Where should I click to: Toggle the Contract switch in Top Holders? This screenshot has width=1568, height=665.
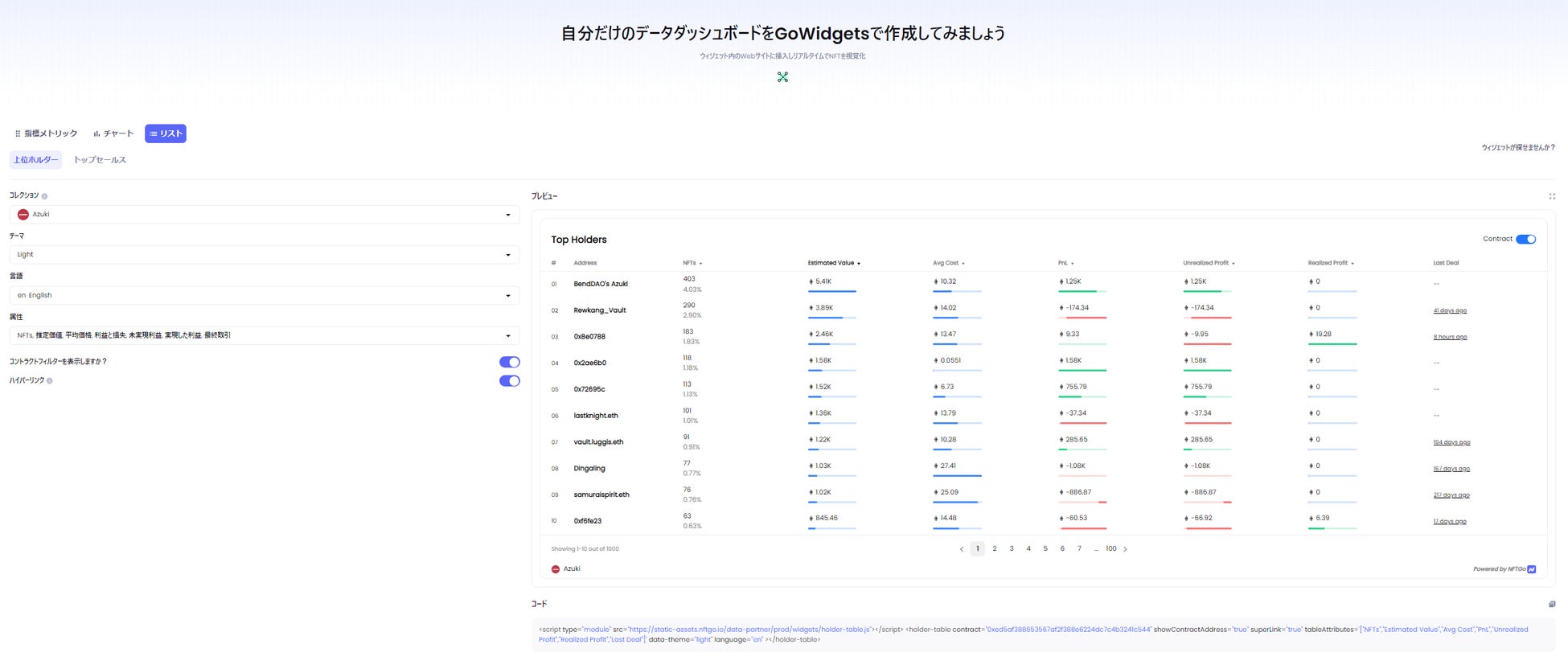pos(1525,239)
